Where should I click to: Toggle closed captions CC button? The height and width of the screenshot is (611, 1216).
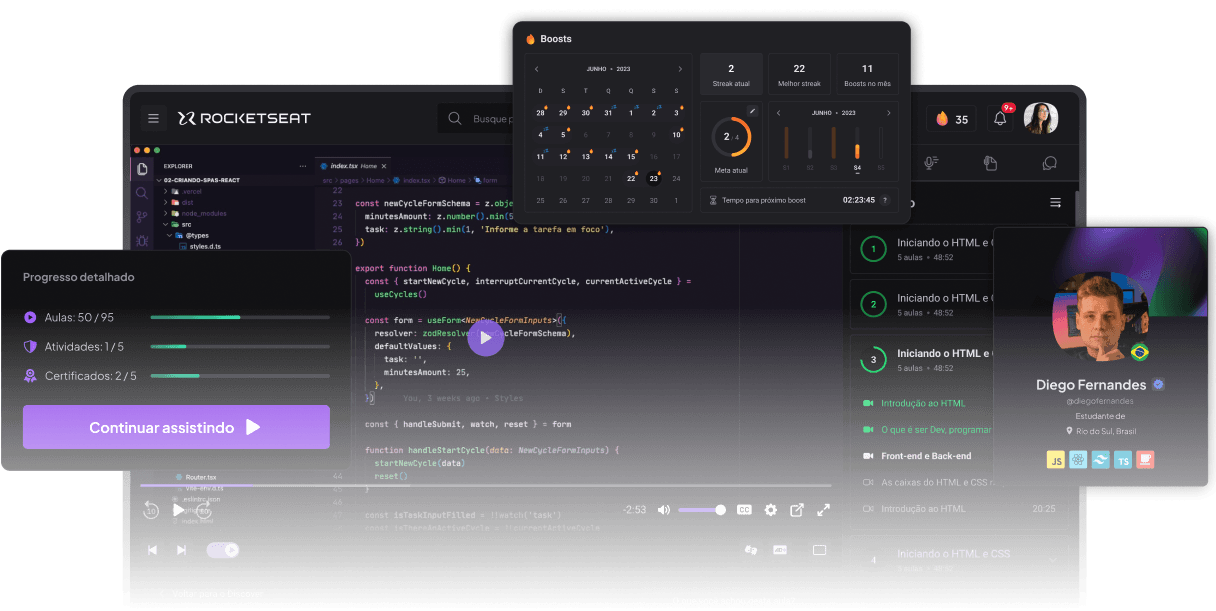pyautogui.click(x=744, y=510)
